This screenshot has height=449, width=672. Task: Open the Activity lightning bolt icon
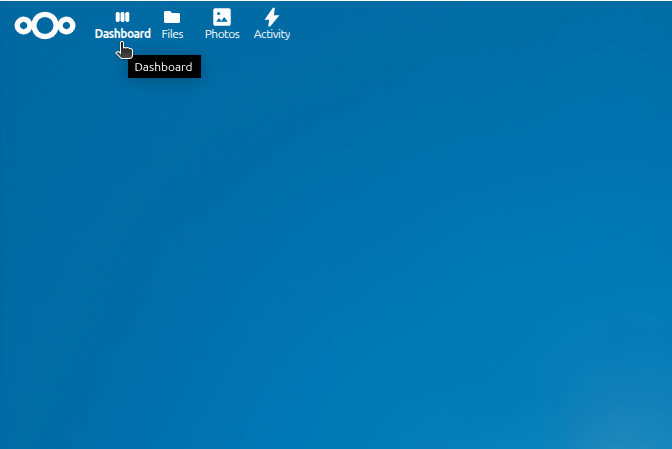(272, 17)
